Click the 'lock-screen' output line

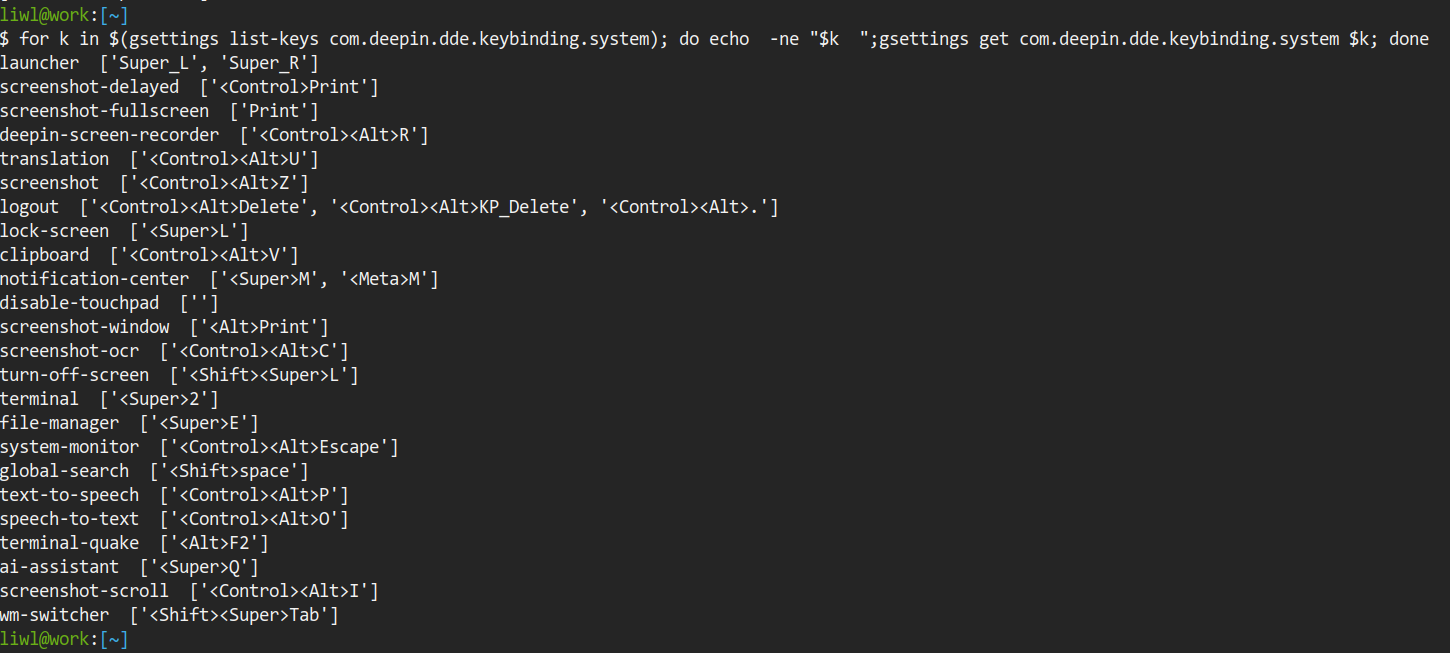[x=124, y=231]
